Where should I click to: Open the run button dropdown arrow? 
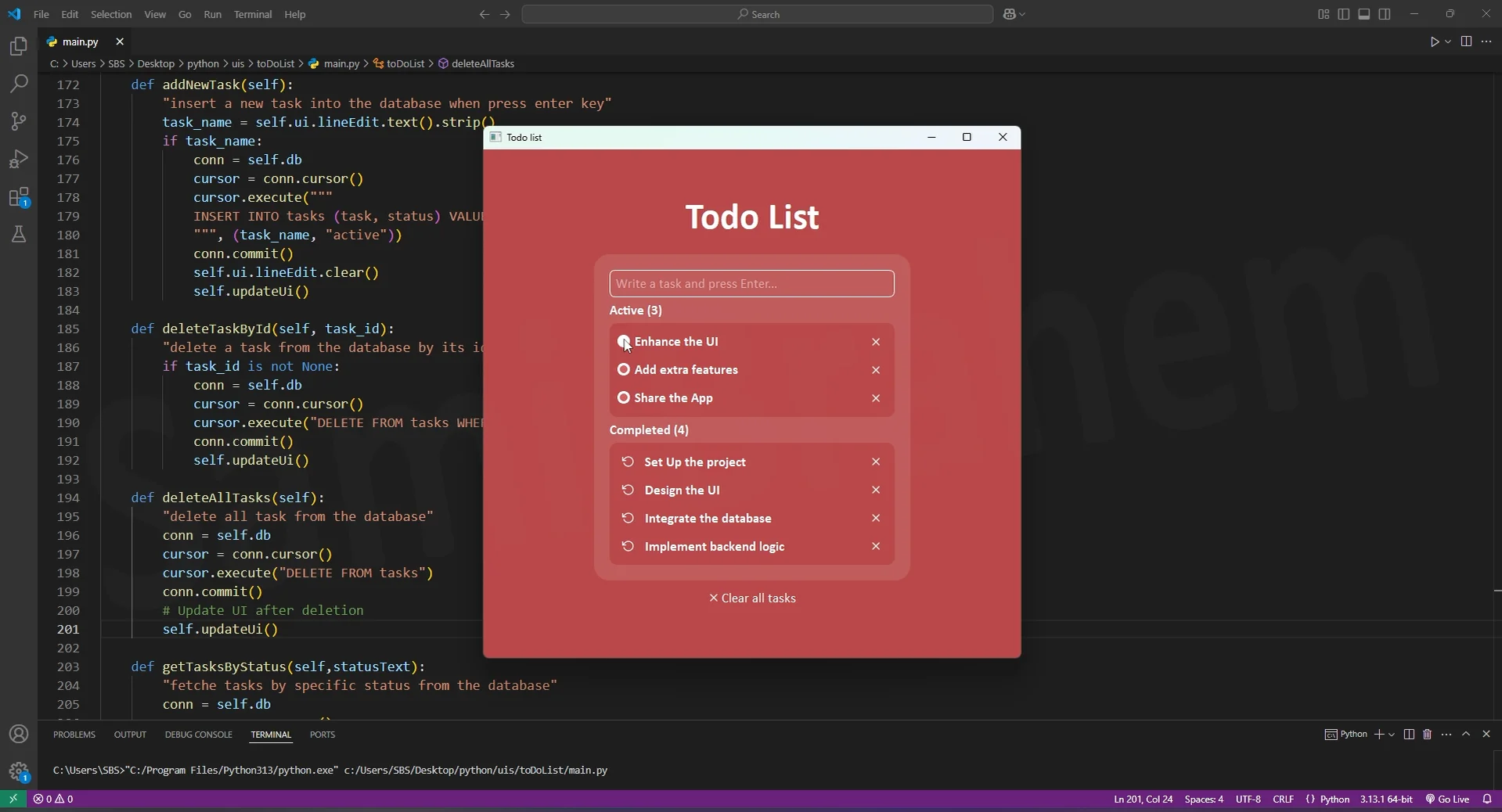[x=1448, y=41]
